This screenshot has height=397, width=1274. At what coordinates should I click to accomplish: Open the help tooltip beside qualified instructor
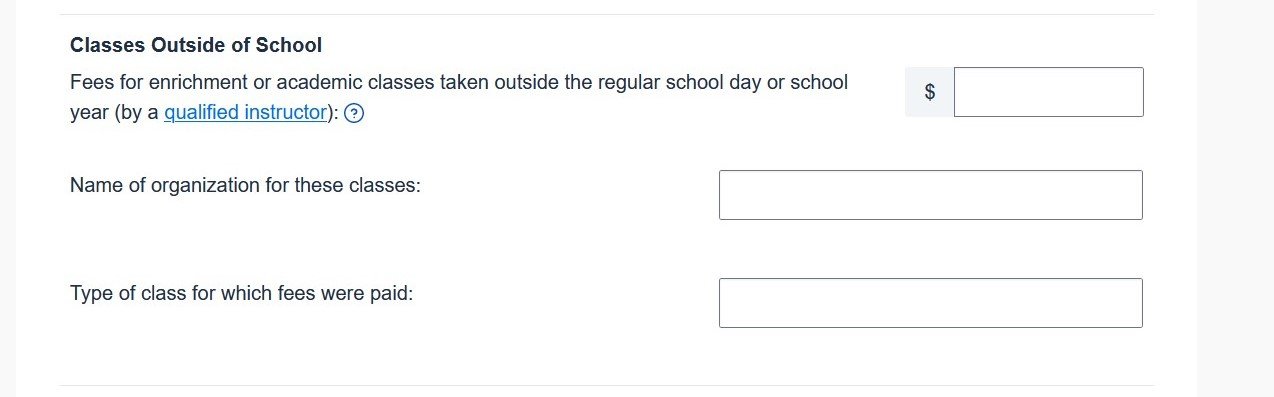[354, 113]
